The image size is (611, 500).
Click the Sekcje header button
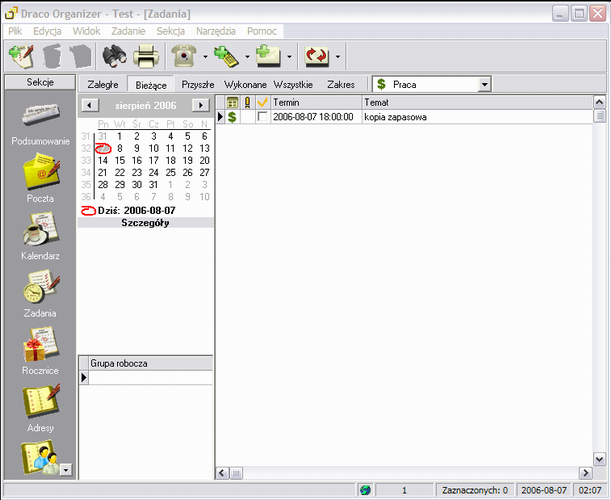[x=40, y=82]
